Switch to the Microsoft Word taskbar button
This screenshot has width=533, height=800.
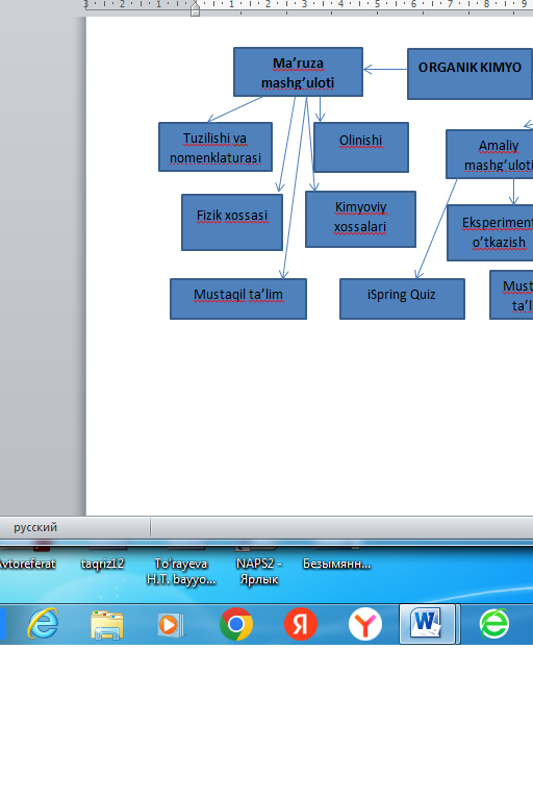tap(427, 624)
